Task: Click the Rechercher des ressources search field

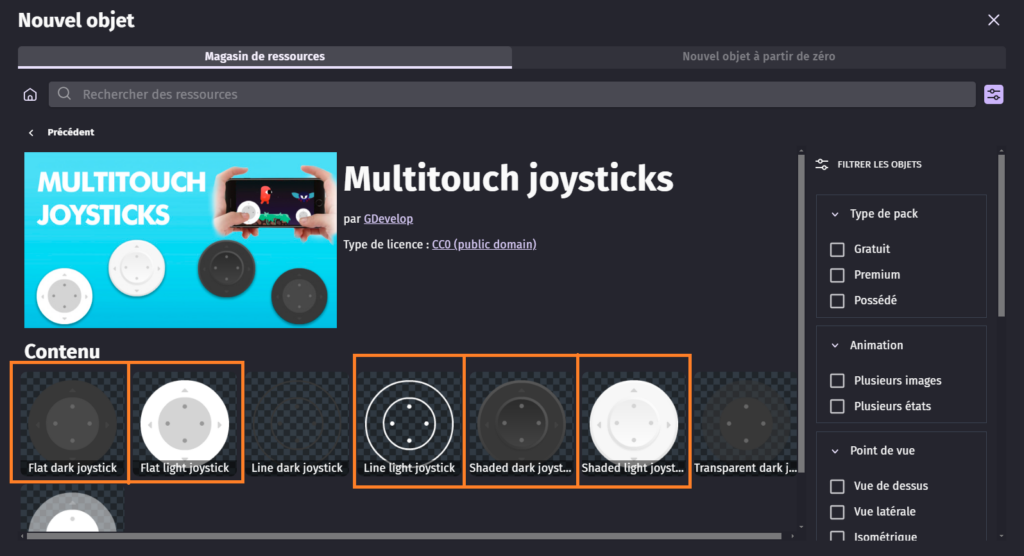Action: point(510,94)
